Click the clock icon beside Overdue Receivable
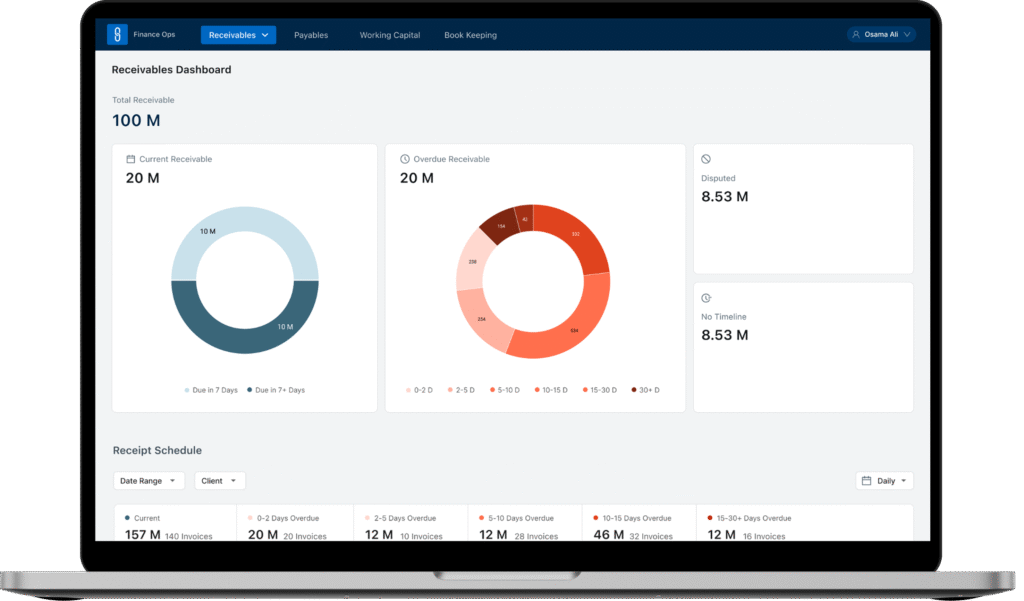The height and width of the screenshot is (601, 1024). pyautogui.click(x=404, y=159)
